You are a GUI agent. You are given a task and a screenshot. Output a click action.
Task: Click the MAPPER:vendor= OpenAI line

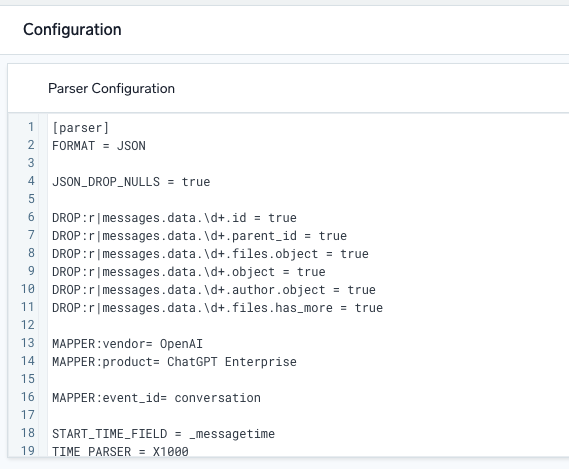(x=127, y=344)
